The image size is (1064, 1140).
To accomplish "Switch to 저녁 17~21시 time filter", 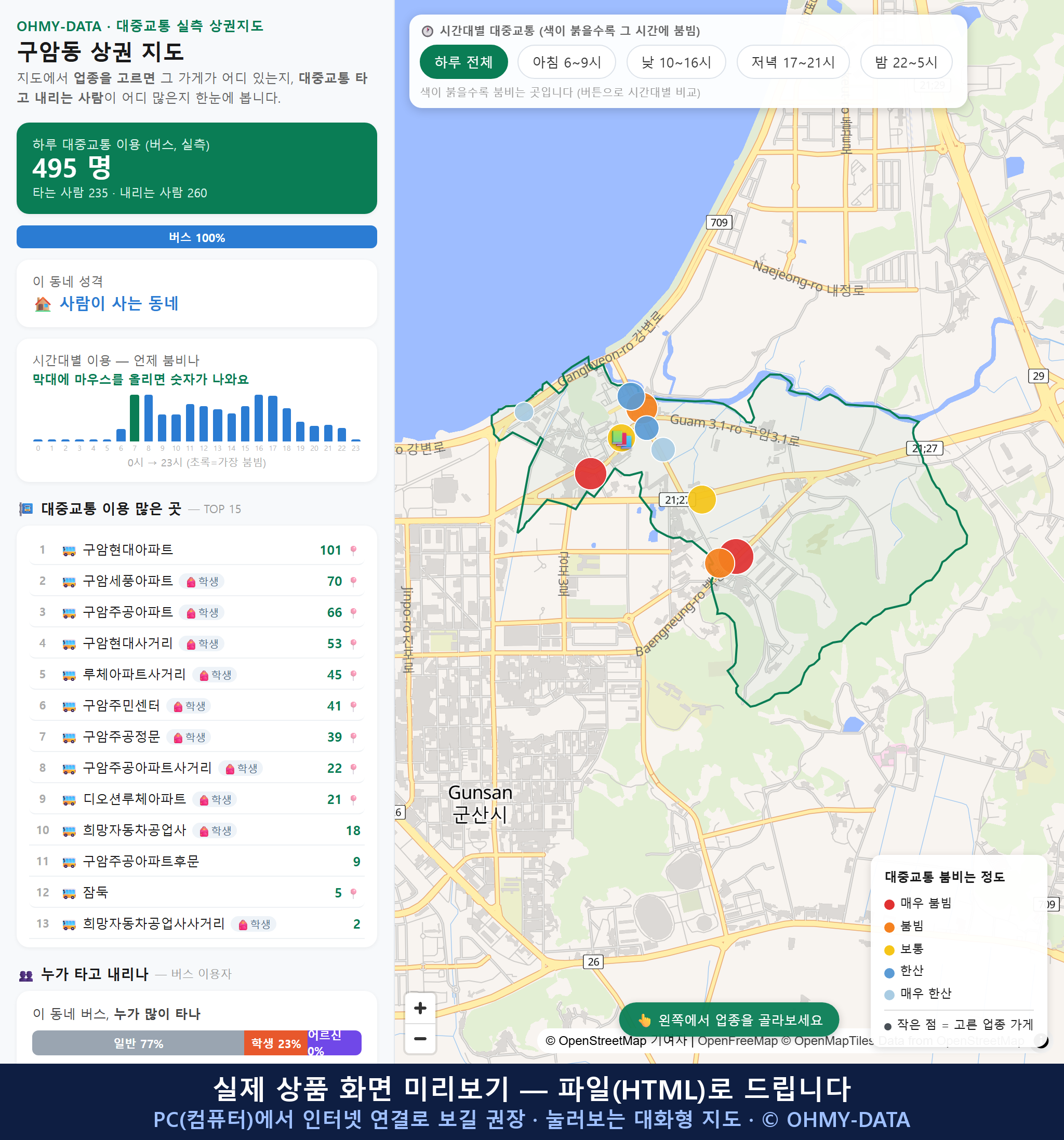I will pyautogui.click(x=793, y=62).
